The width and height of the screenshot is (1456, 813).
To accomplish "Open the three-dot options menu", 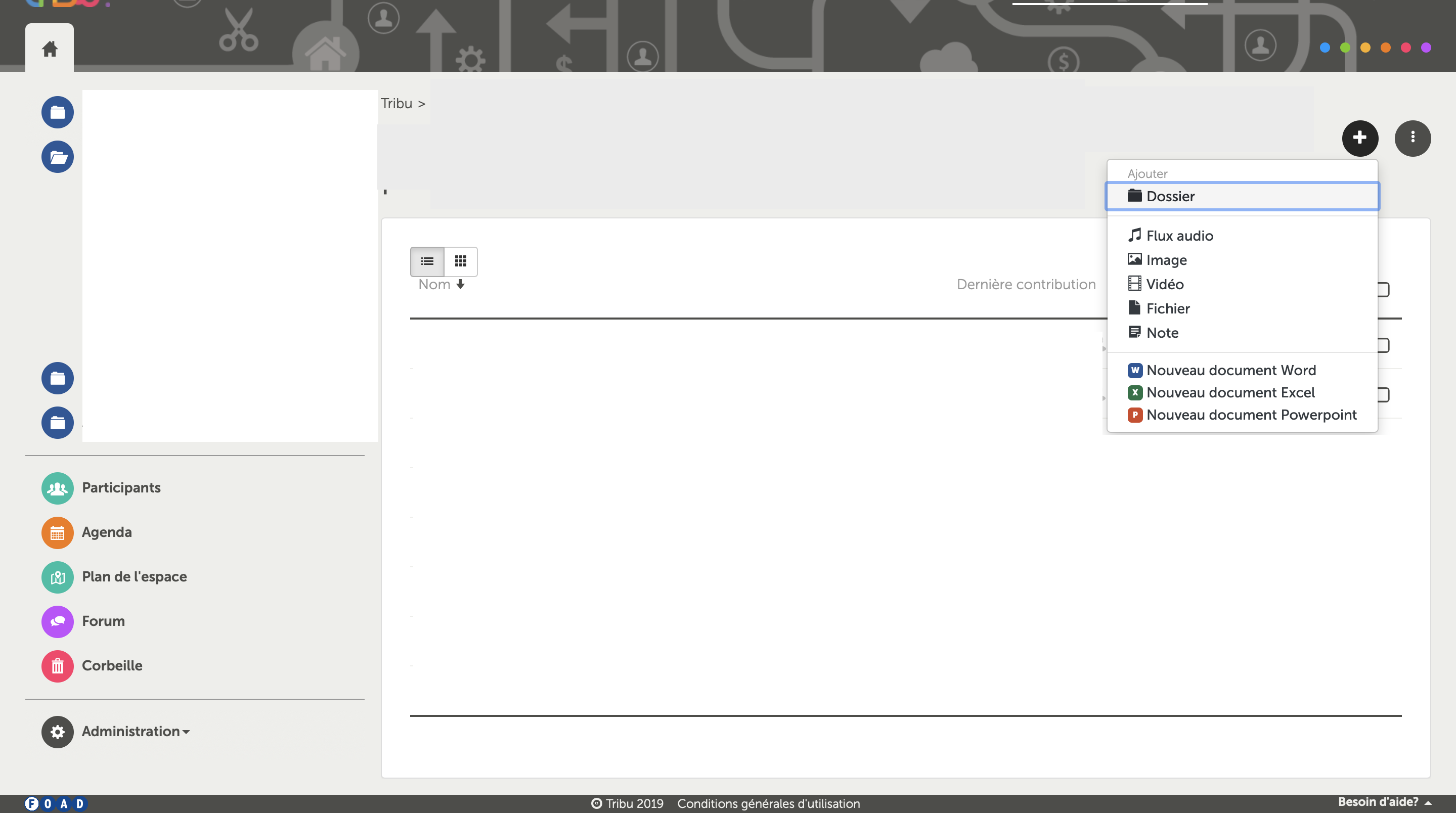I will 1412,138.
